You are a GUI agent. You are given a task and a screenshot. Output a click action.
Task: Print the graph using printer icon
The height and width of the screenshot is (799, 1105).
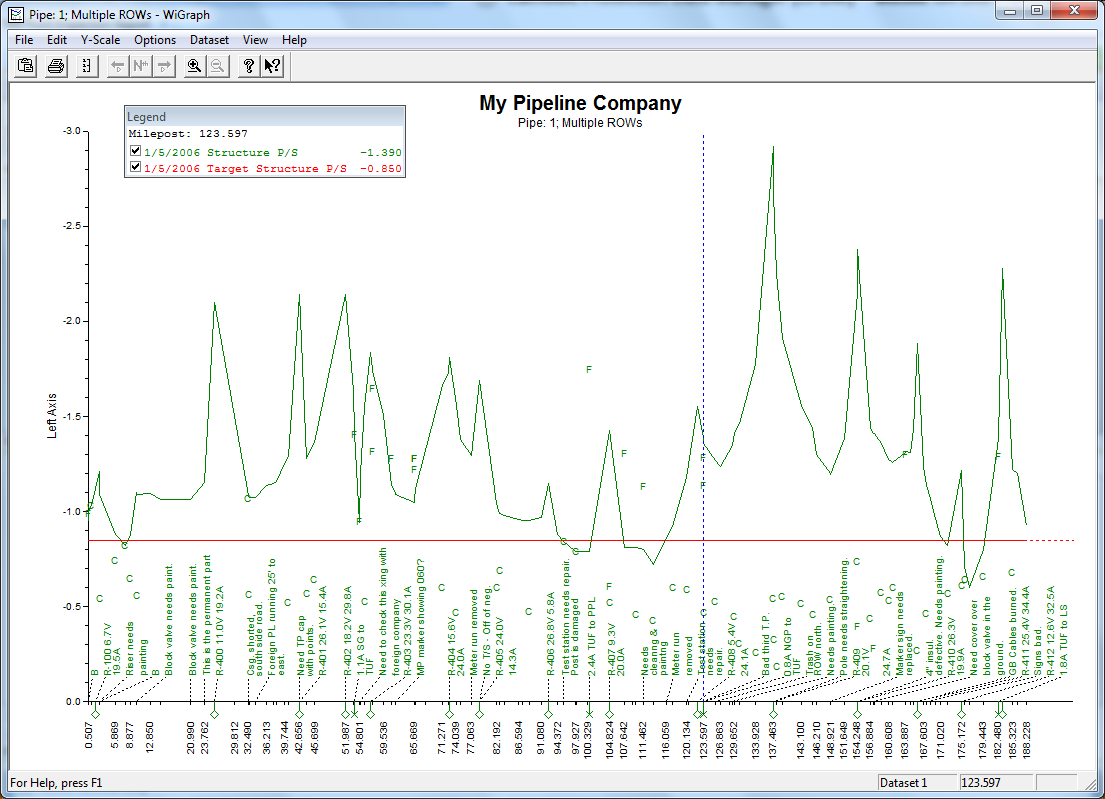(x=56, y=66)
